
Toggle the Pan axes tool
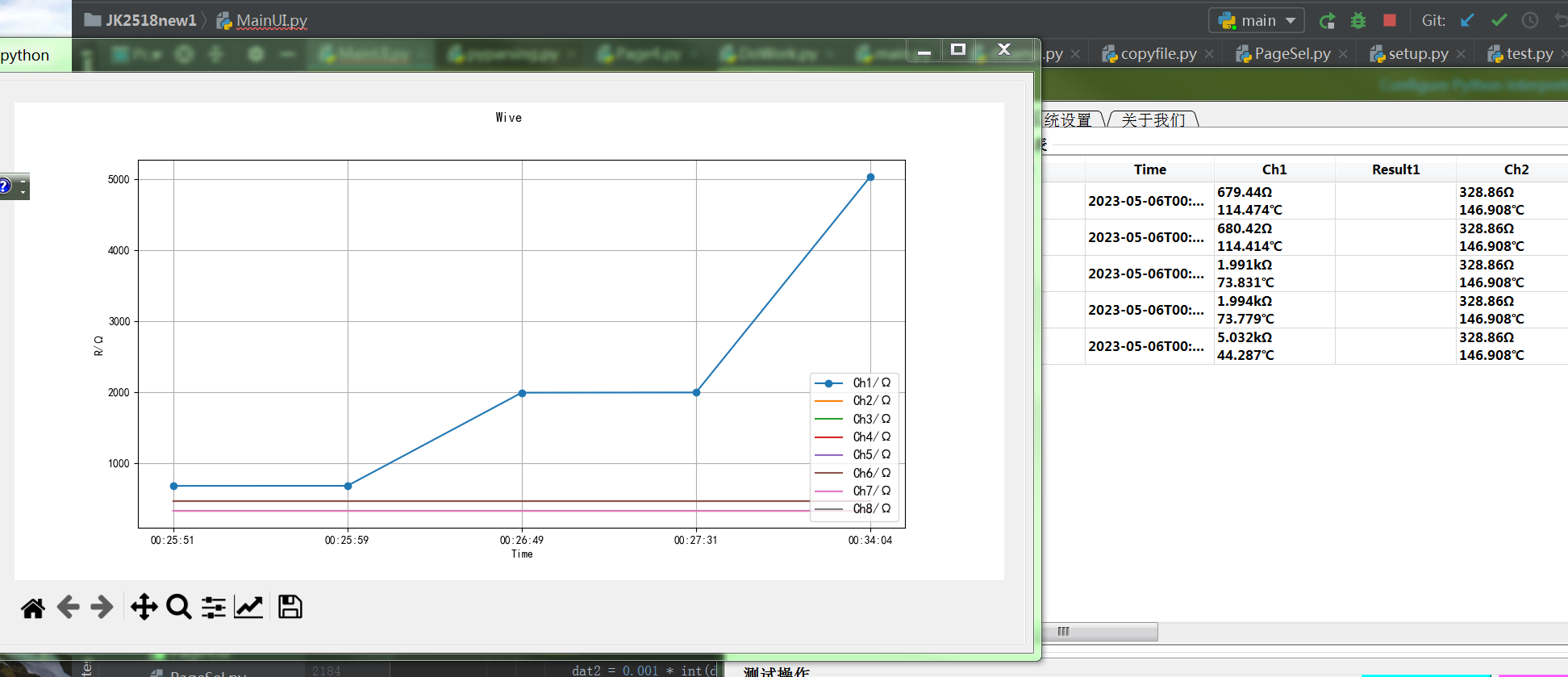(x=144, y=607)
